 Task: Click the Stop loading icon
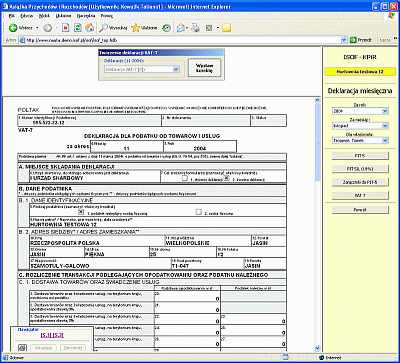(x=66, y=28)
